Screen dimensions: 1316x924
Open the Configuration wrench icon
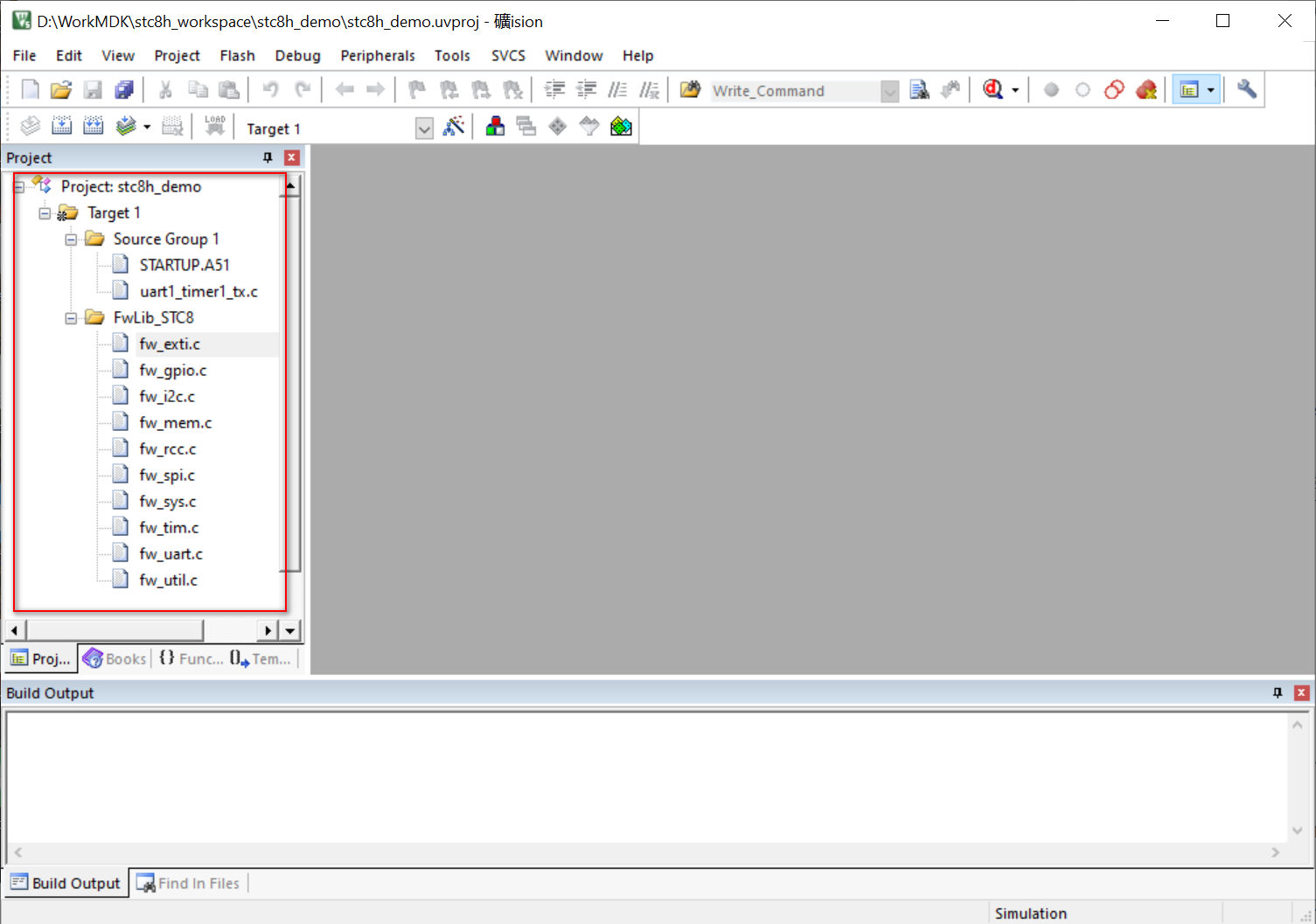[x=1246, y=89]
